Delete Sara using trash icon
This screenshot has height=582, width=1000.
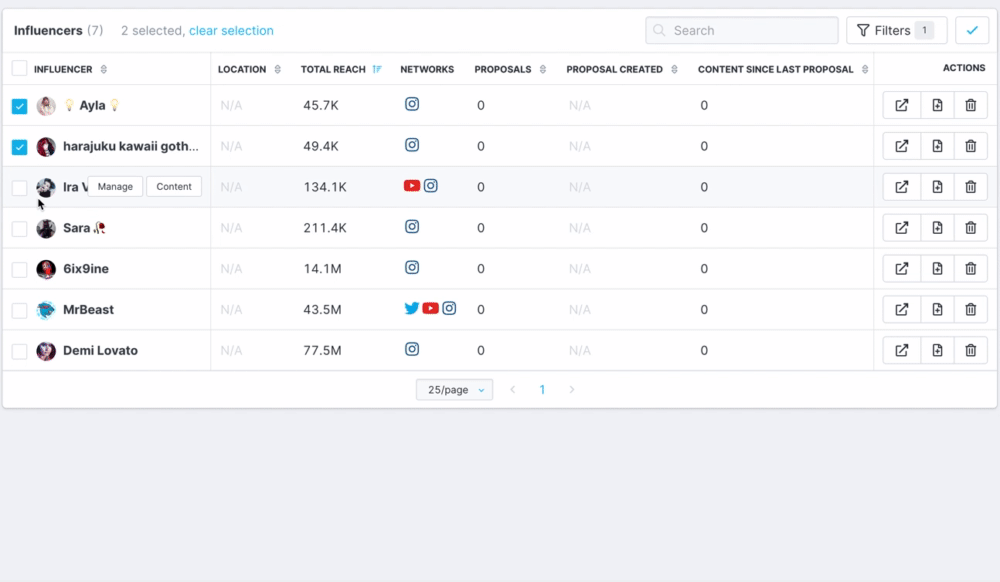click(971, 228)
